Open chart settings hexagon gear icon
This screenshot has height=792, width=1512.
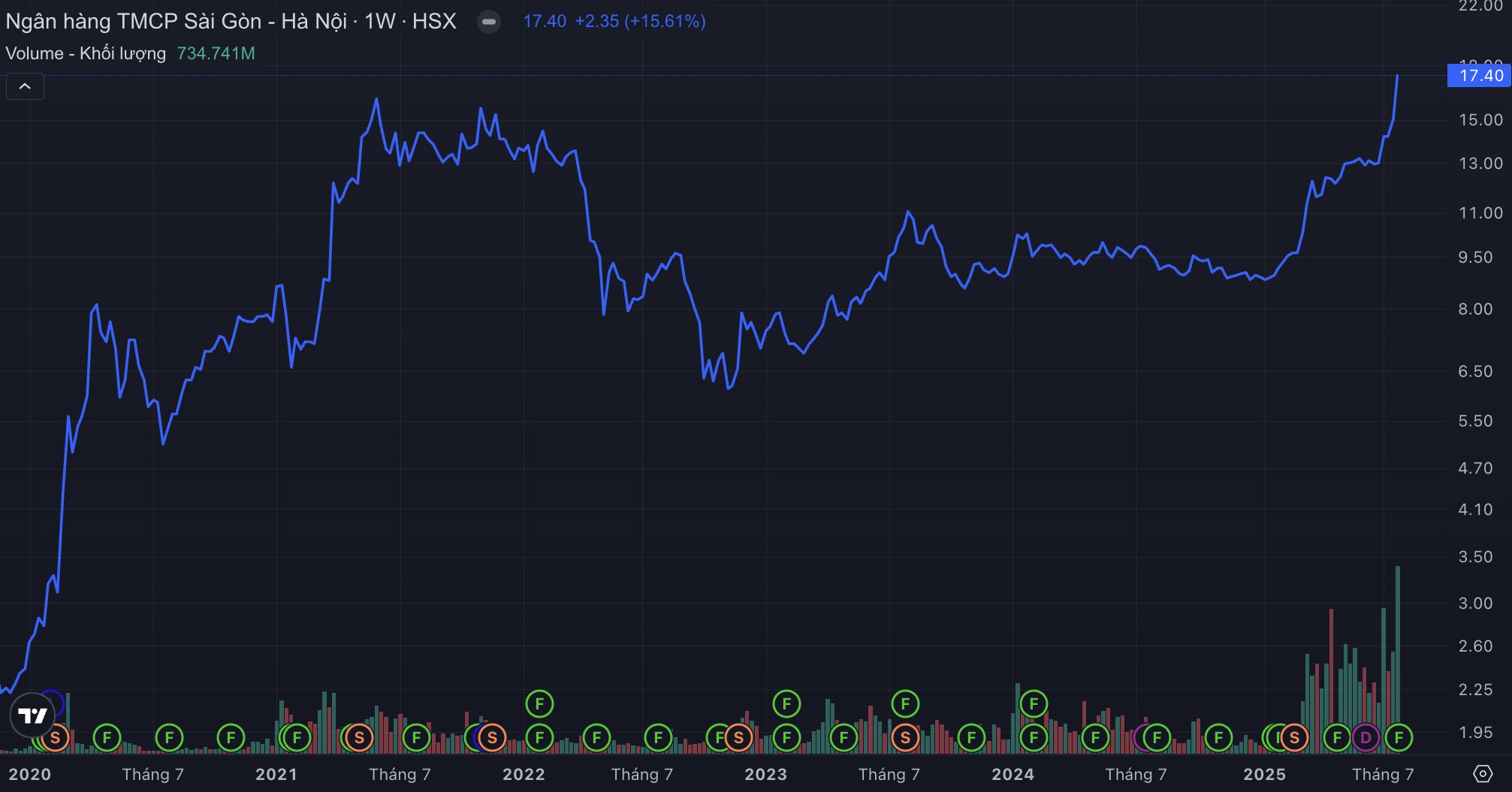pyautogui.click(x=1482, y=773)
